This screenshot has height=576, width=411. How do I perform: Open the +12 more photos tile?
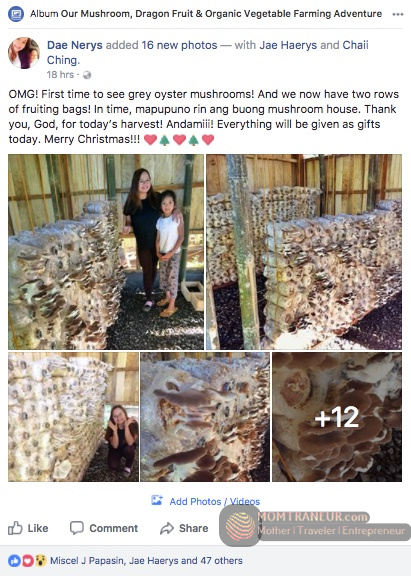(337, 417)
